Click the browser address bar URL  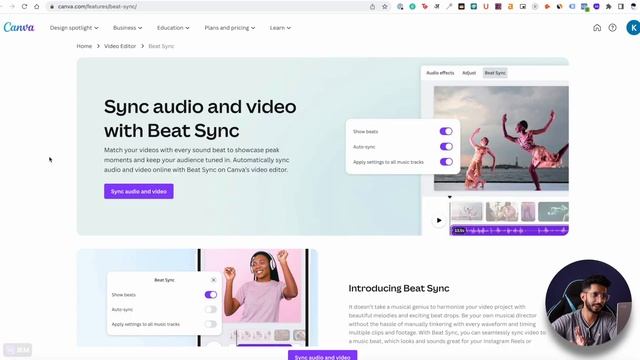tap(97, 7)
